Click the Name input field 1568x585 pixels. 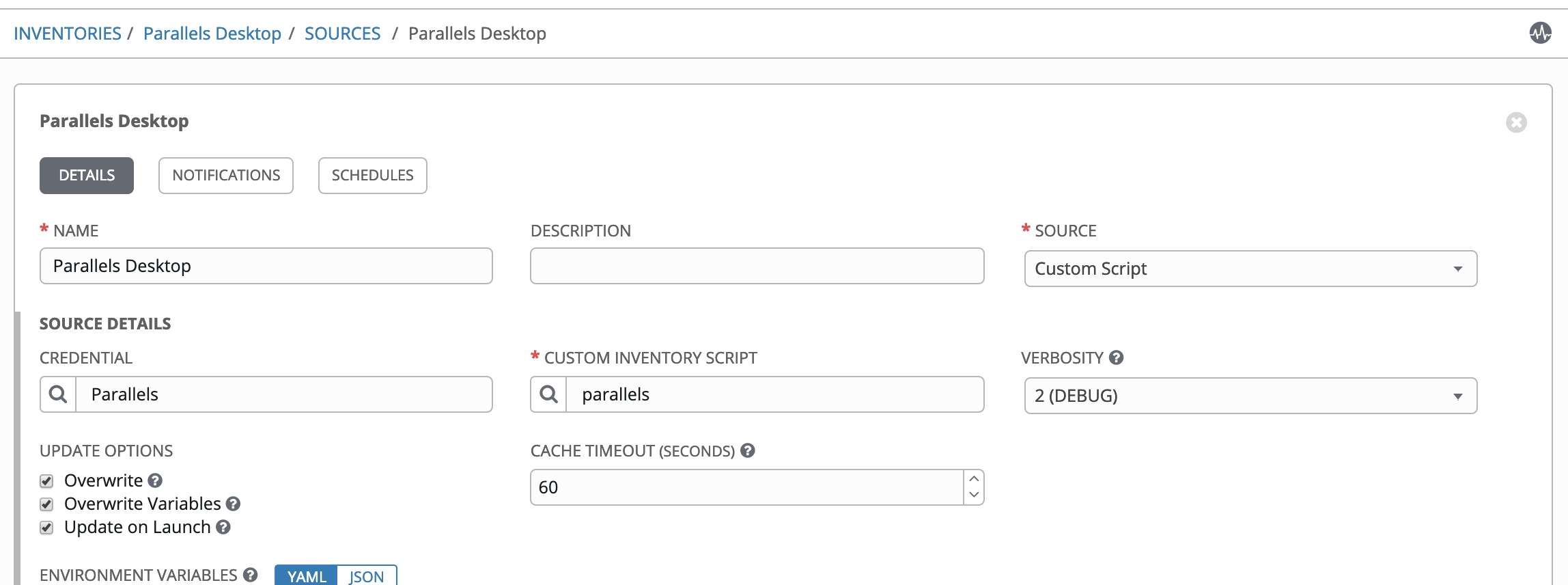pos(266,266)
